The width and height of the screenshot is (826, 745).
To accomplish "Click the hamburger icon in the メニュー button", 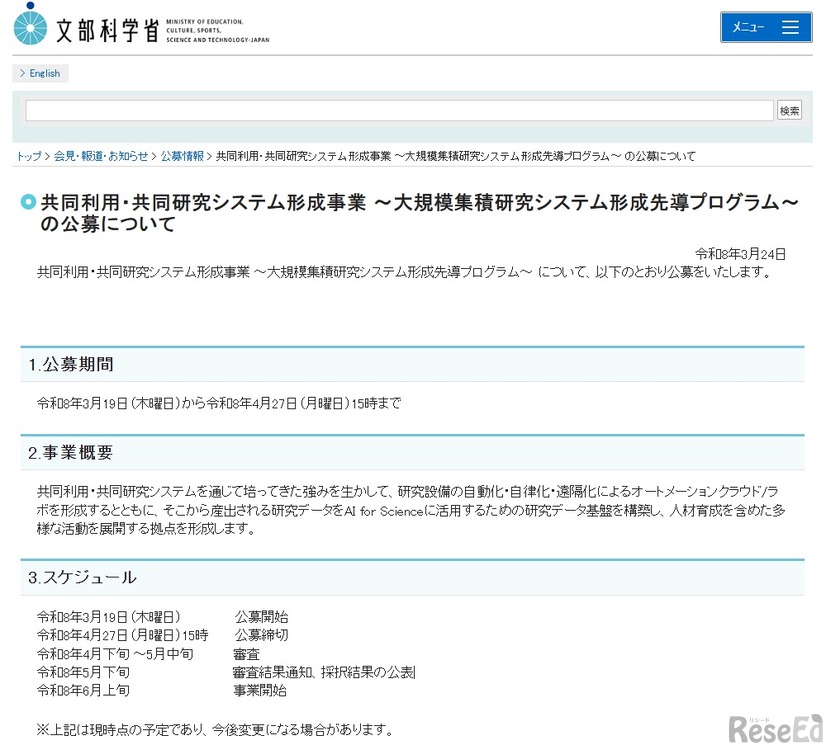I will click(789, 27).
